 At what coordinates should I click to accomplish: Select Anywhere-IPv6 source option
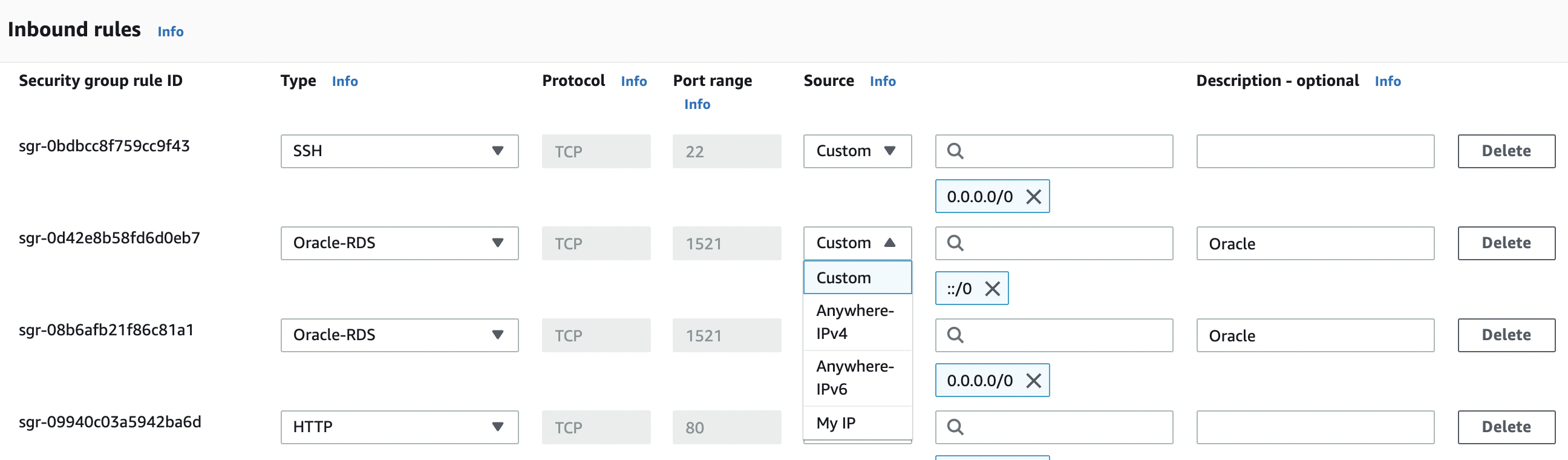(857, 378)
